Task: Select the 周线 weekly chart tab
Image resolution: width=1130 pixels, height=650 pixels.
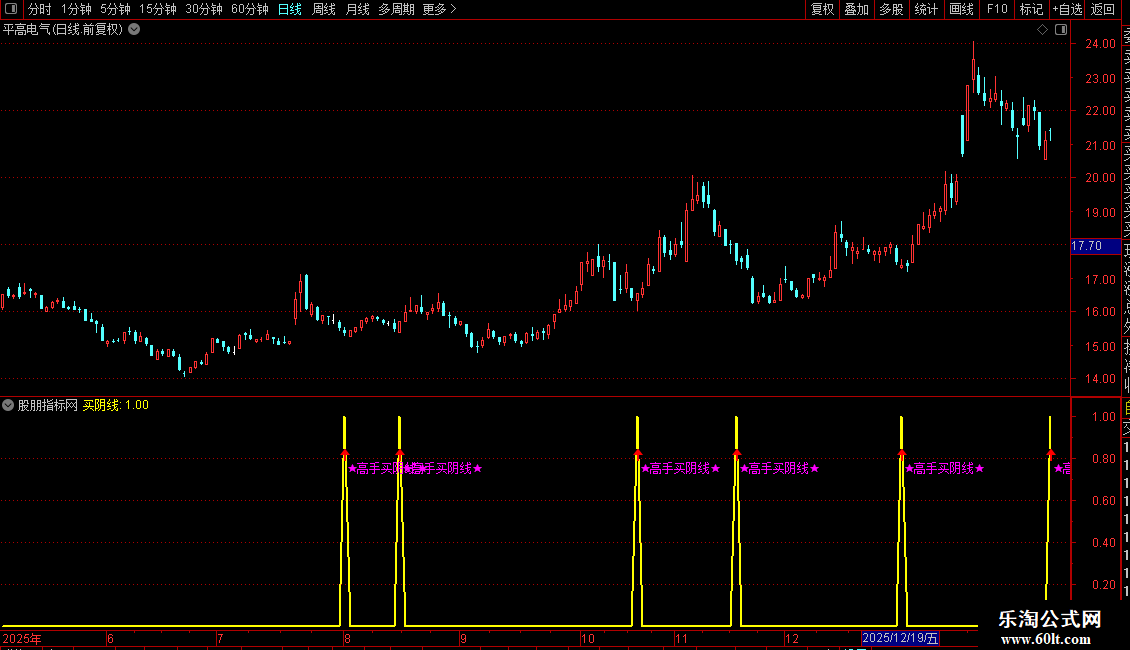Action: 324,9
